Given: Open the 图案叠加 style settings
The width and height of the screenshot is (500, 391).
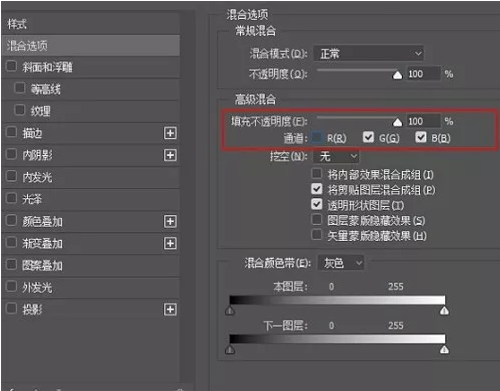Looking at the screenshot, I should (42, 266).
